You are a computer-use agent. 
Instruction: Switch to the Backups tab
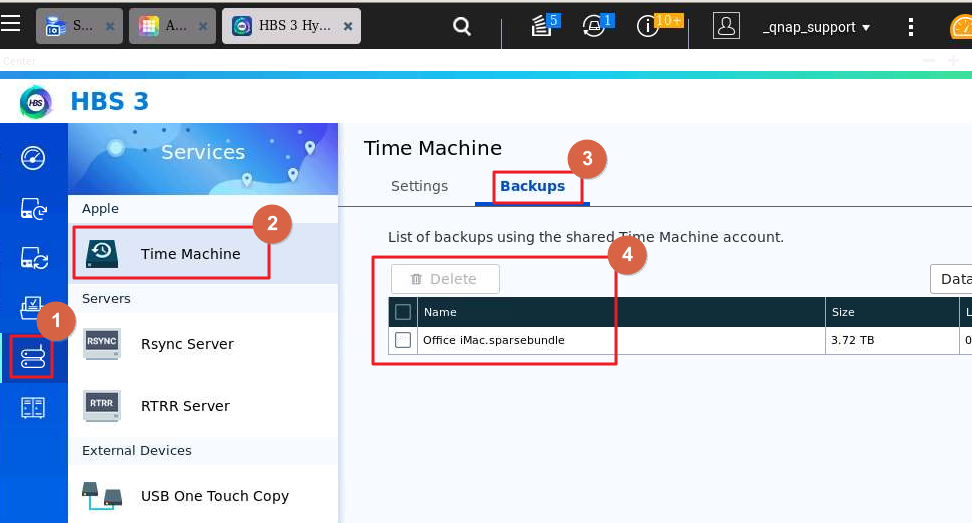(x=532, y=186)
